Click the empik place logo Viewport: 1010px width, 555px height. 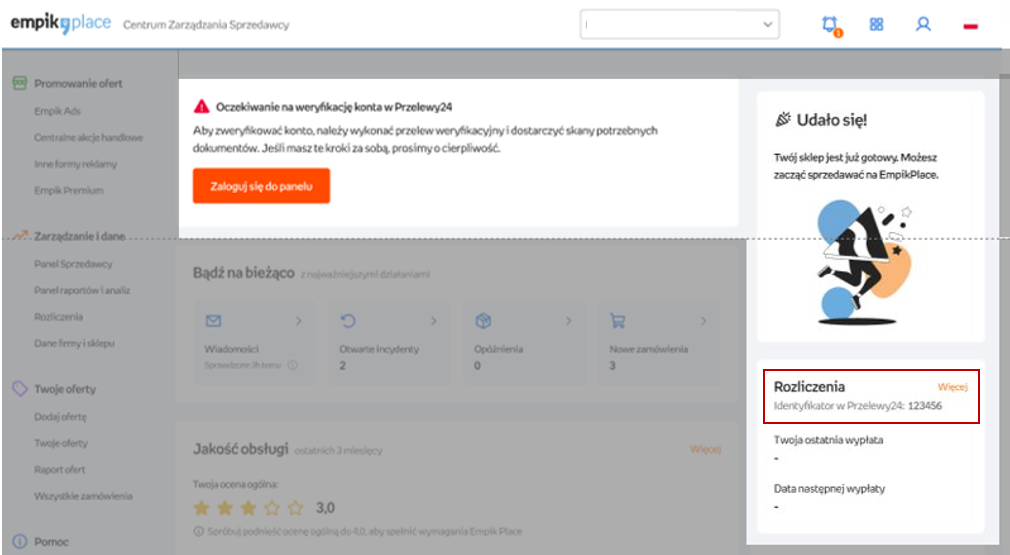click(x=62, y=23)
